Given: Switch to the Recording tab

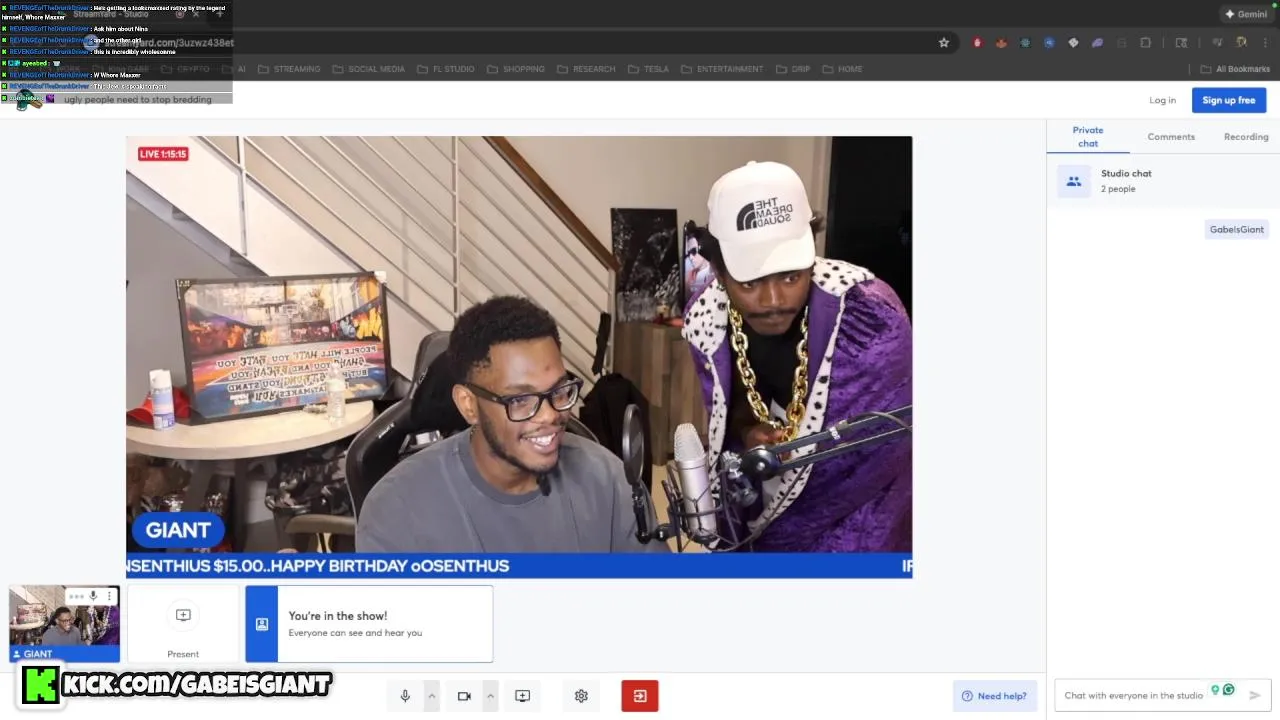Looking at the screenshot, I should (1246, 137).
